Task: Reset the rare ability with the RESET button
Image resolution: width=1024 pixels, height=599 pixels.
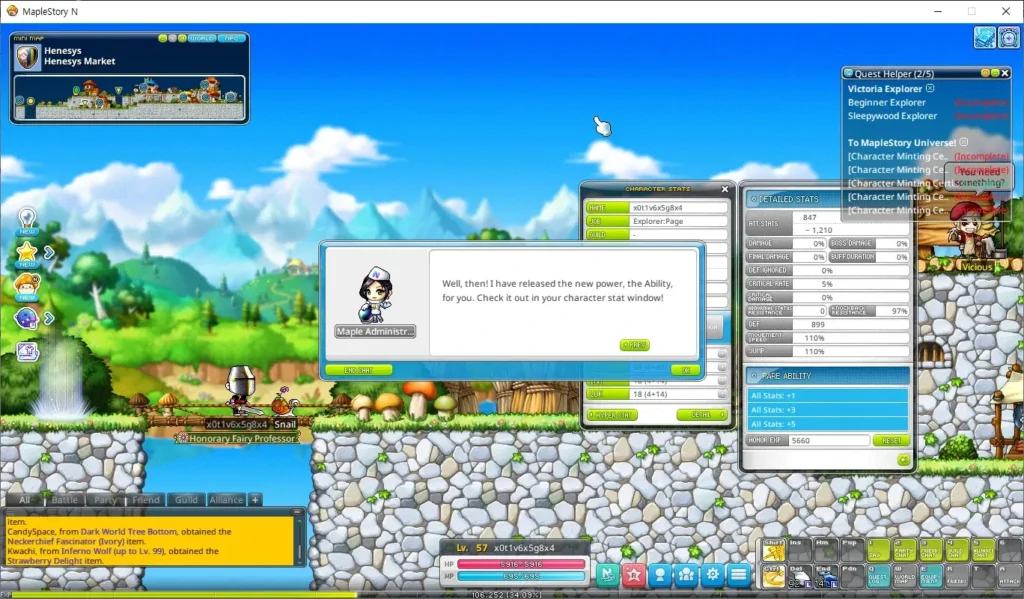Action: [891, 440]
